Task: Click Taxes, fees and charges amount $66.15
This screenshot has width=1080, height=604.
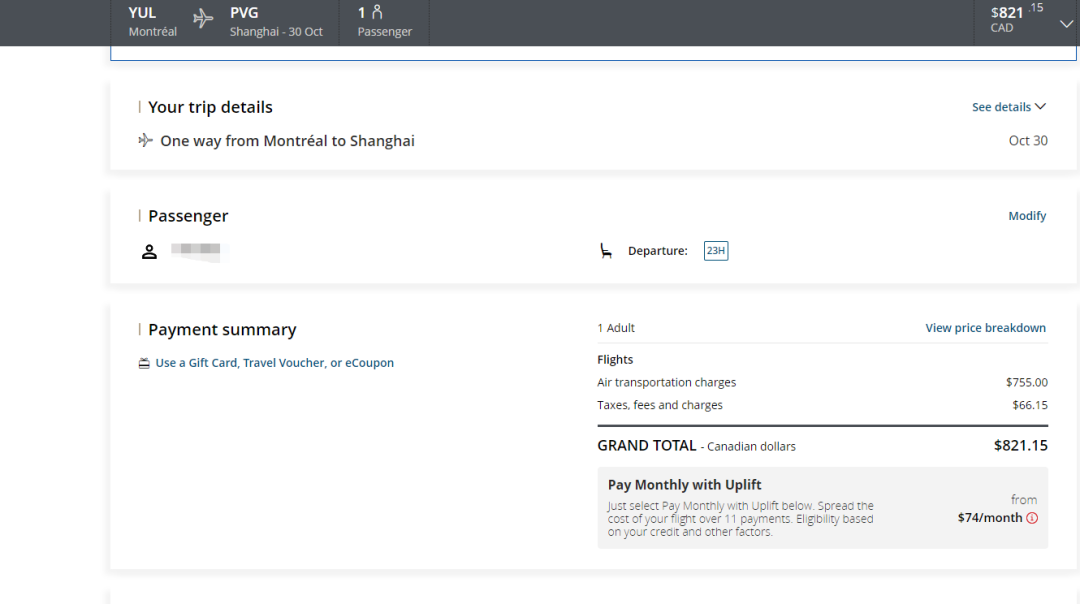Action: (1030, 405)
